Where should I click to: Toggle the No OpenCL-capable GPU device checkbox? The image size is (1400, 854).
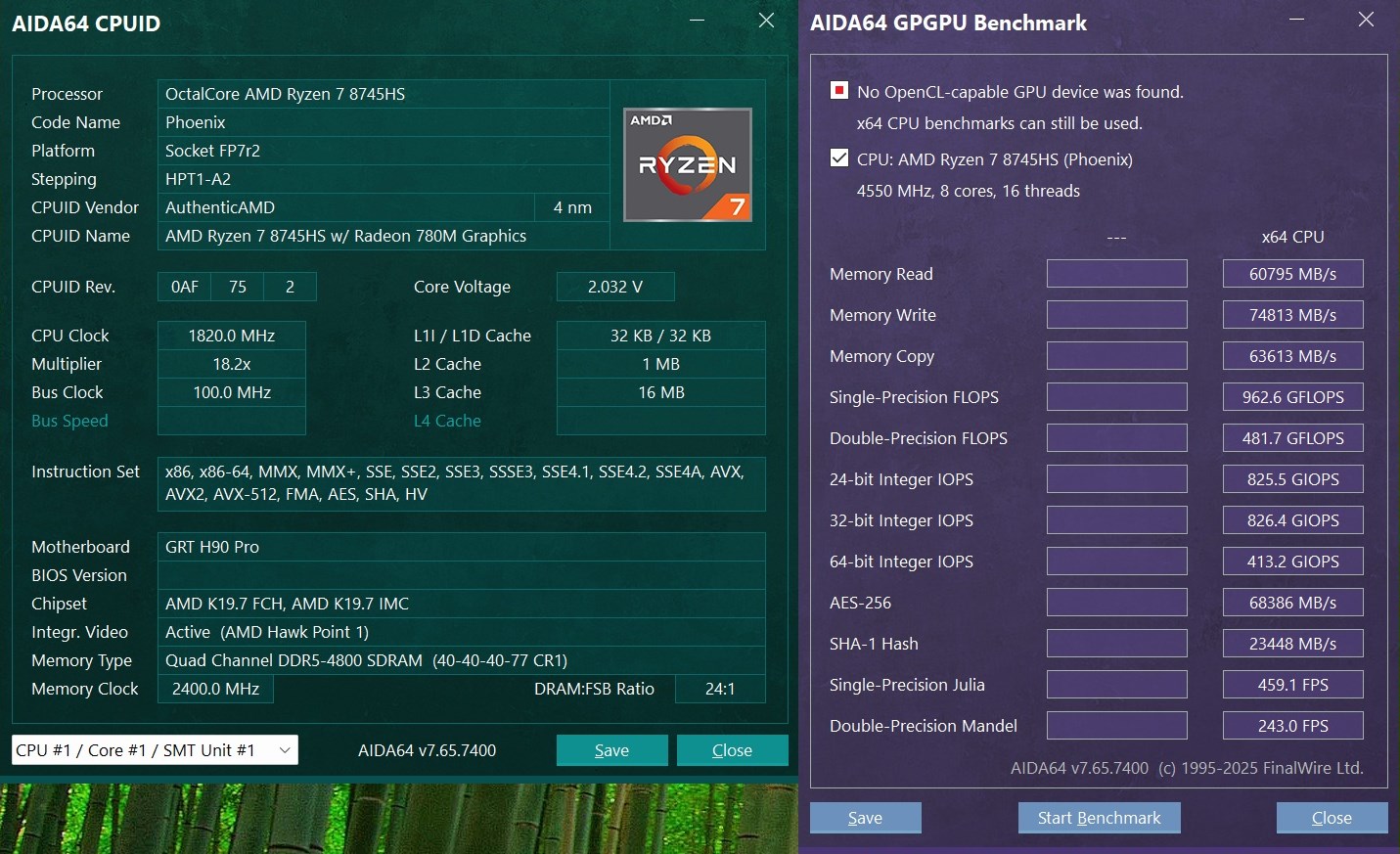pos(839,91)
